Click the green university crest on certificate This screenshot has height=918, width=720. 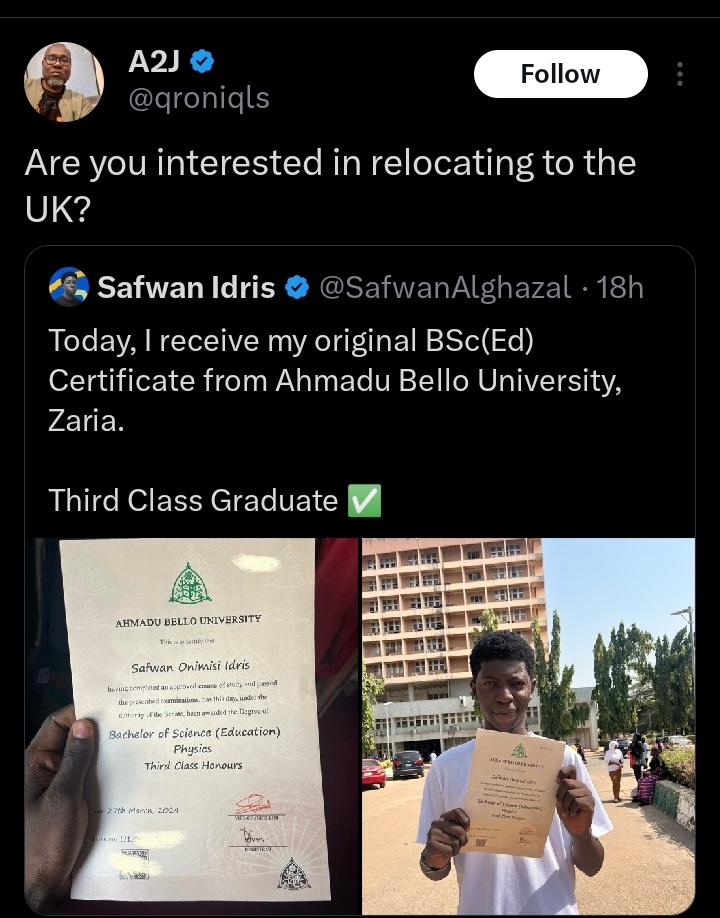point(190,584)
